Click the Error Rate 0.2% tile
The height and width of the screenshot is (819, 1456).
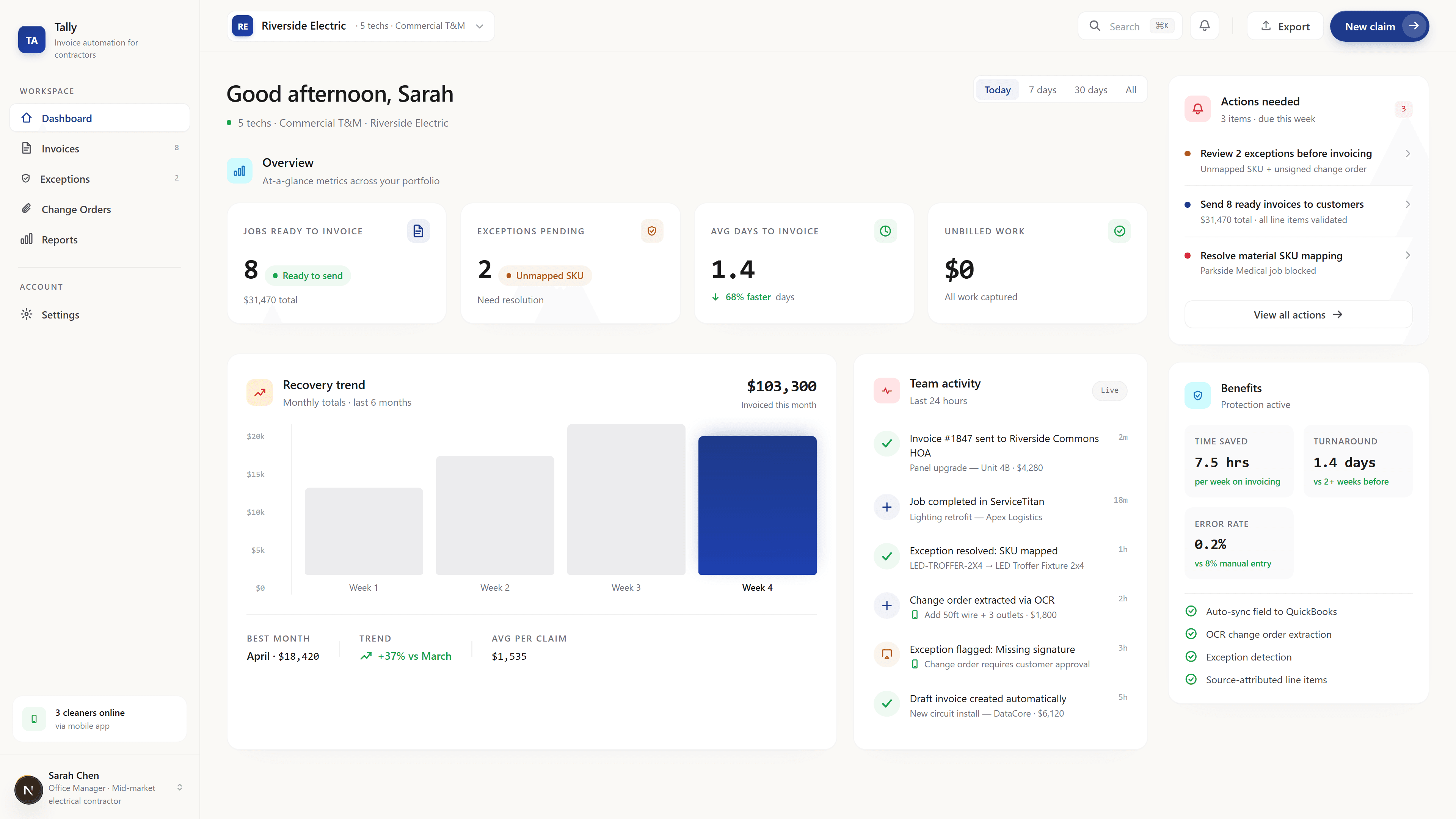(1238, 543)
